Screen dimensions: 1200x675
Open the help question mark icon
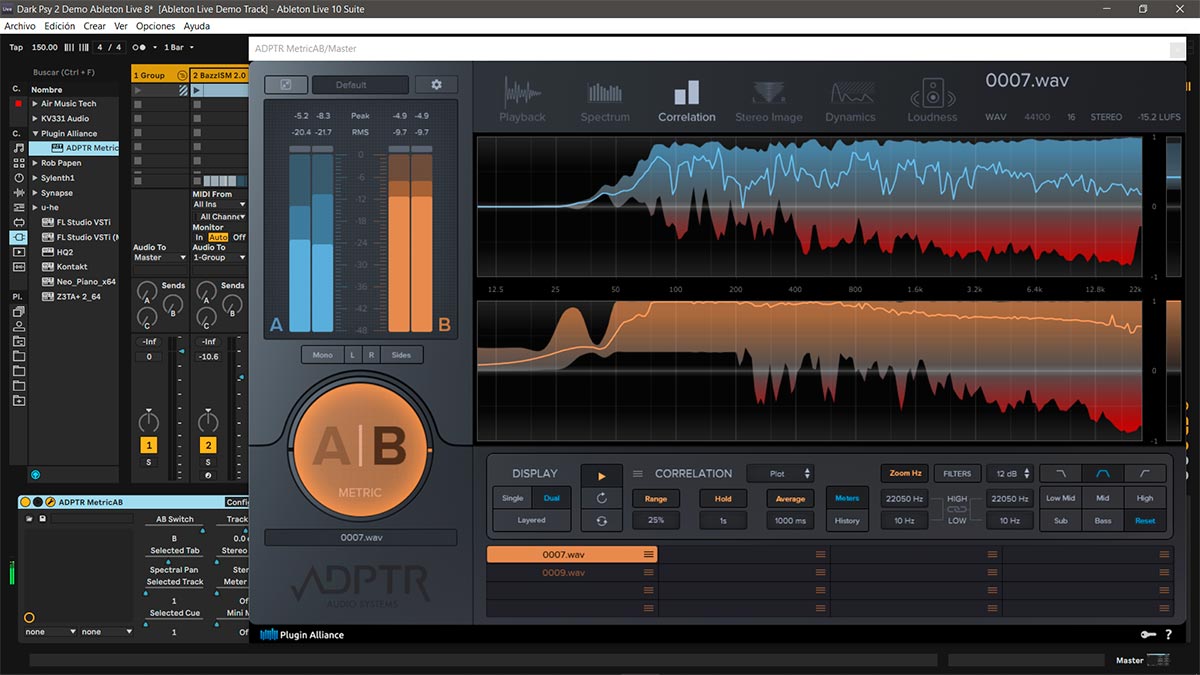pyautogui.click(x=1170, y=635)
